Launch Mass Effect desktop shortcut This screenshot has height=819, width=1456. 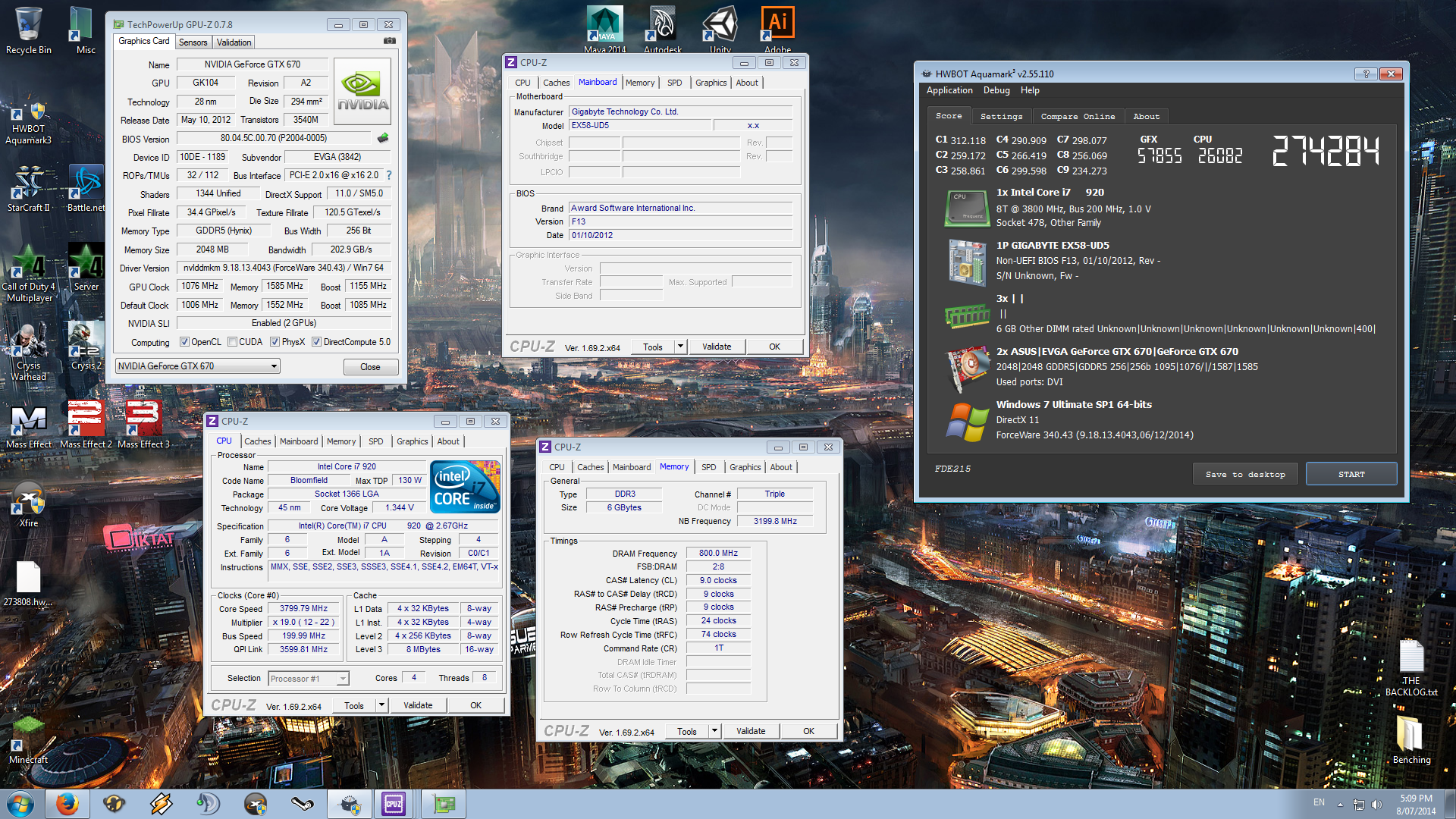pos(29,425)
